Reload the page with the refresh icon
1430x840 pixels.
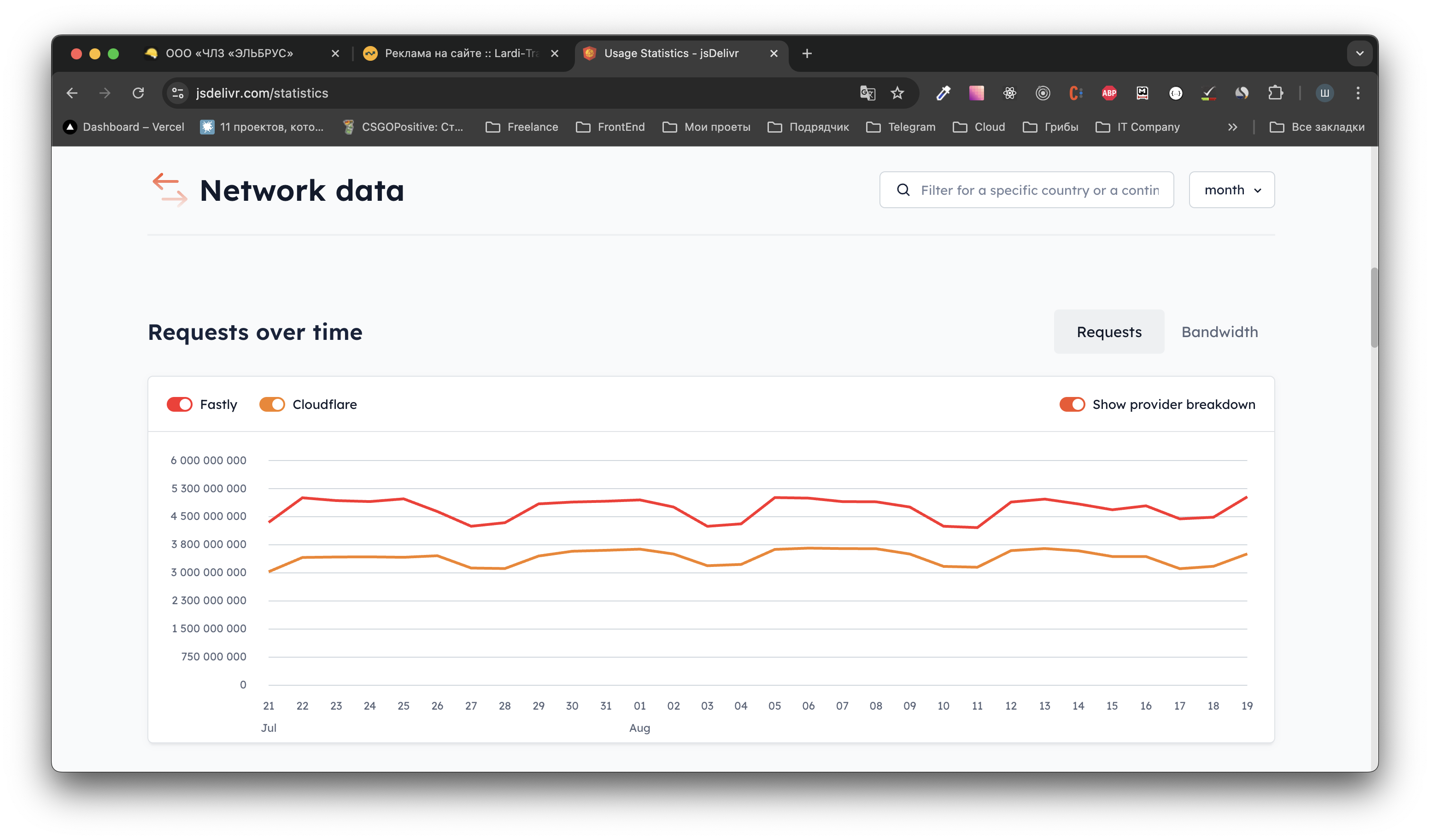(138, 93)
